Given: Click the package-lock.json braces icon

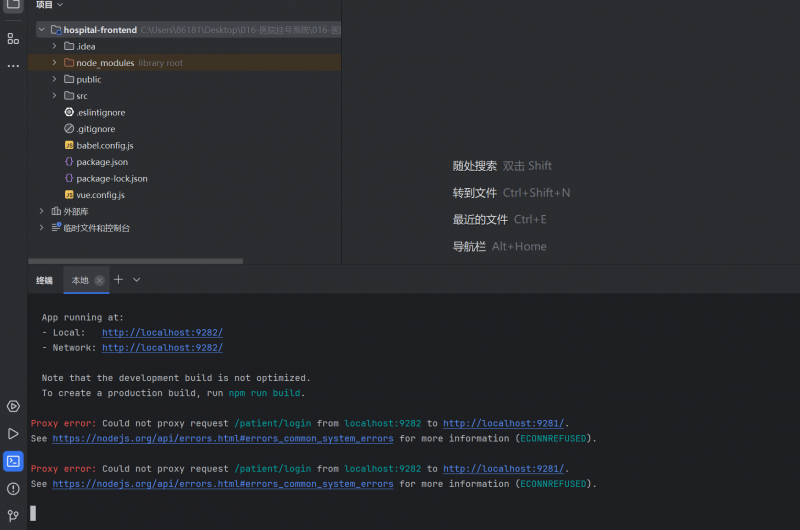Looking at the screenshot, I should (69, 178).
